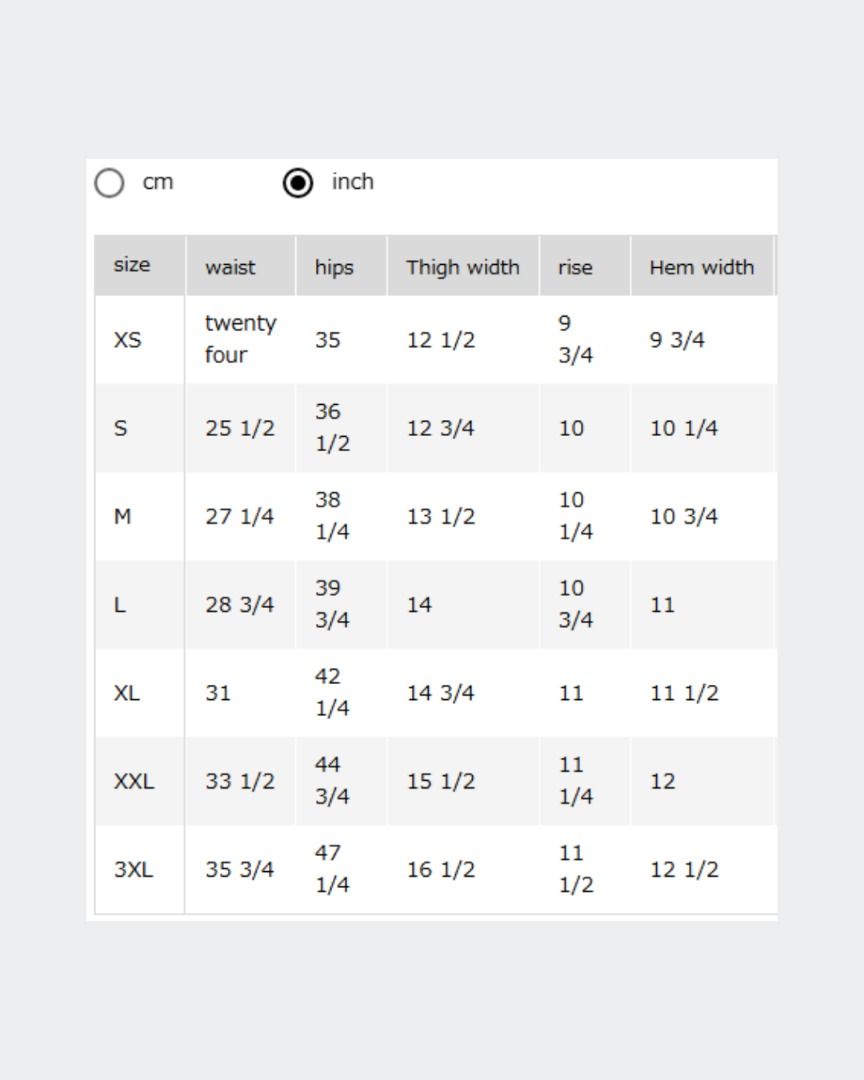Click the '27 1/4' waist value for M
The image size is (864, 1080).
(x=240, y=517)
